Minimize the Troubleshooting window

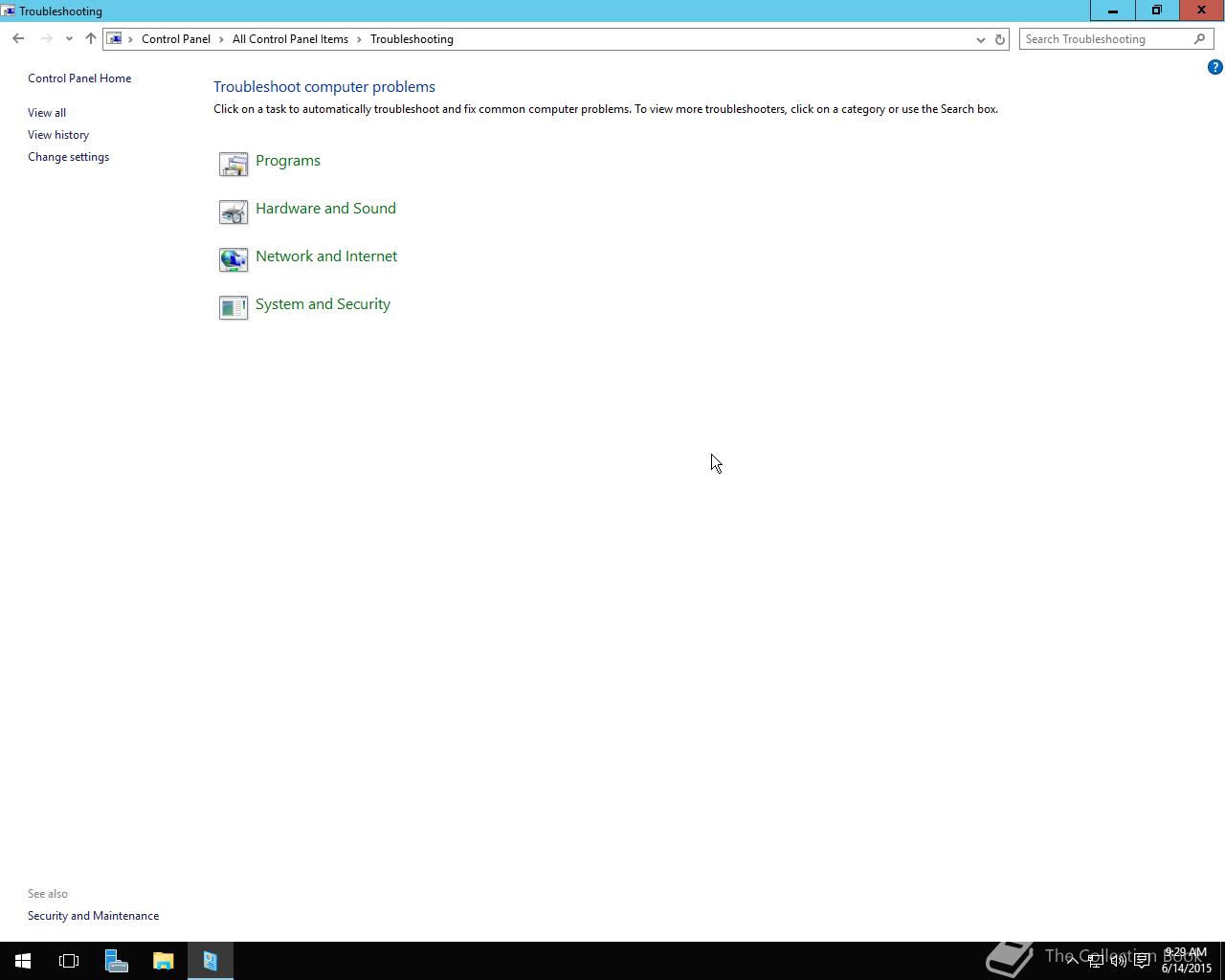tap(1113, 10)
